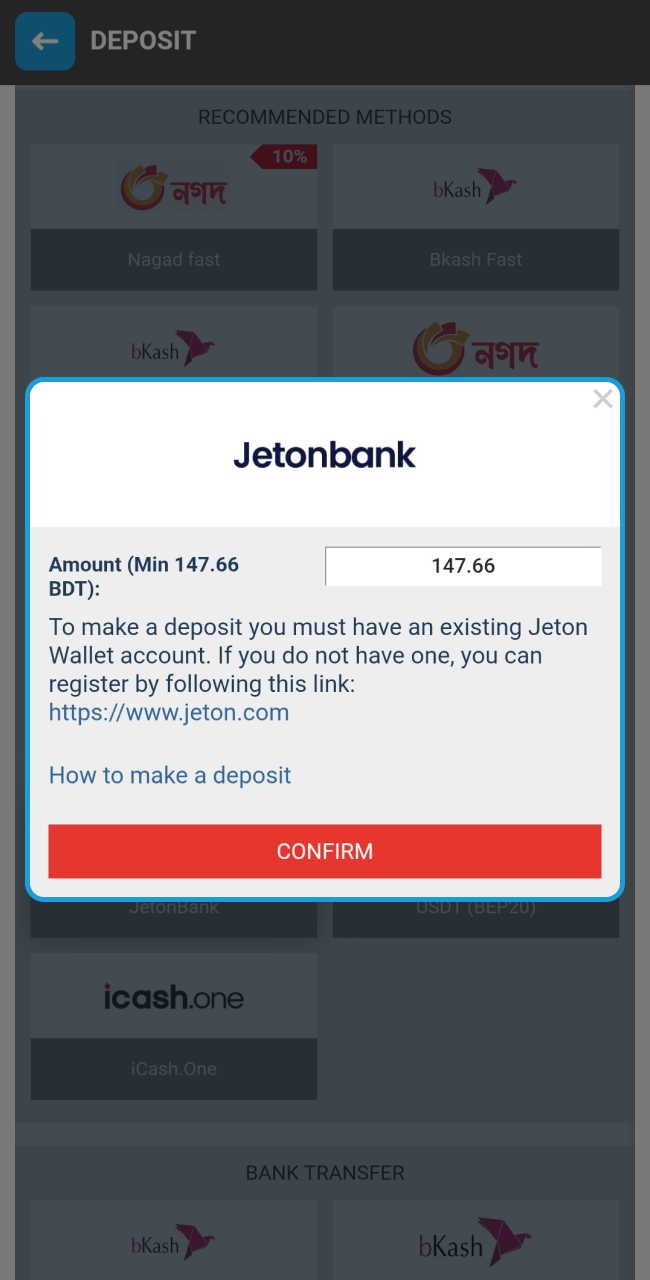Choose the Bkash Fast label
The width and height of the screenshot is (650, 1280).
(476, 260)
